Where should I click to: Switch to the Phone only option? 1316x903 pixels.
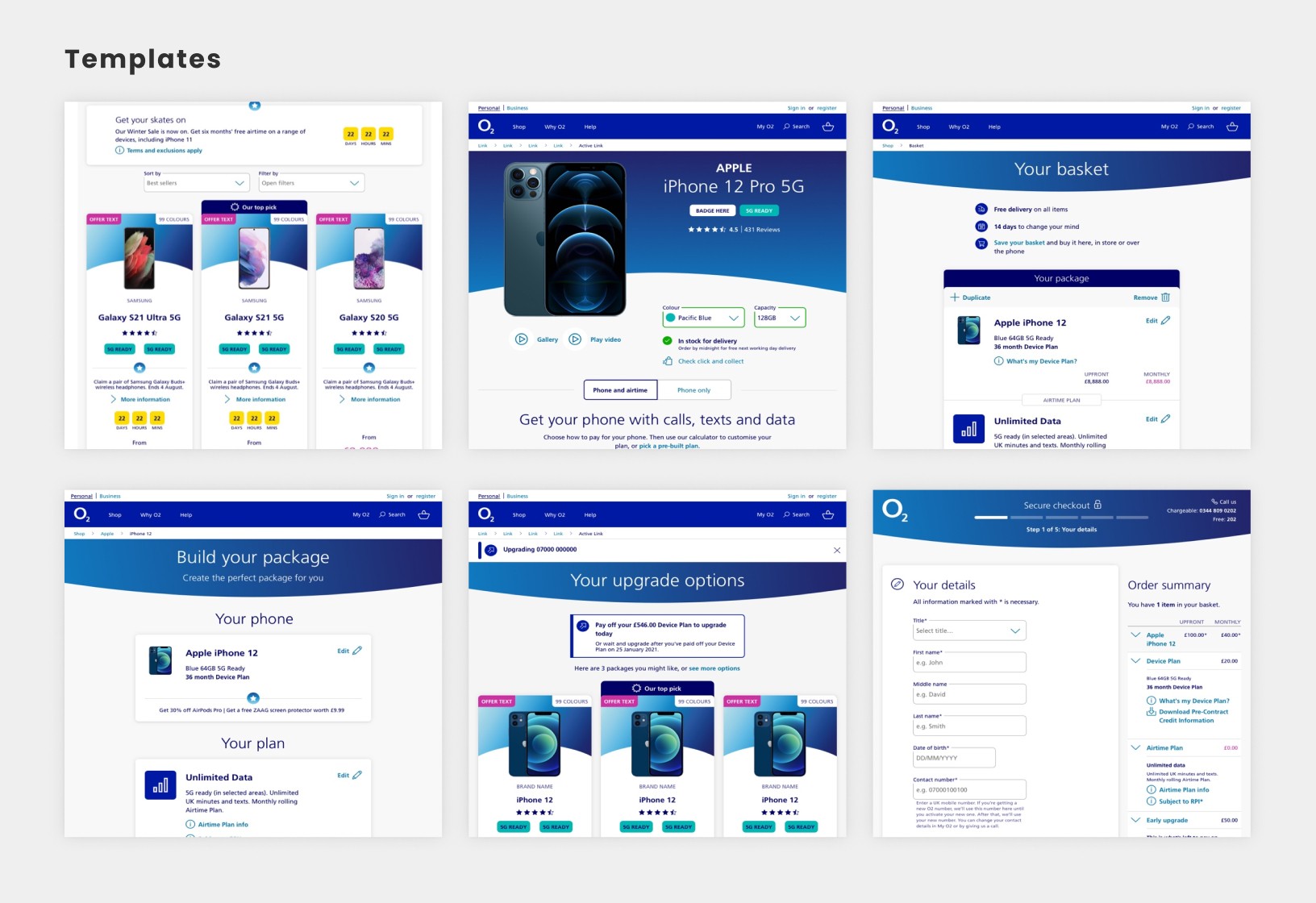click(x=694, y=390)
